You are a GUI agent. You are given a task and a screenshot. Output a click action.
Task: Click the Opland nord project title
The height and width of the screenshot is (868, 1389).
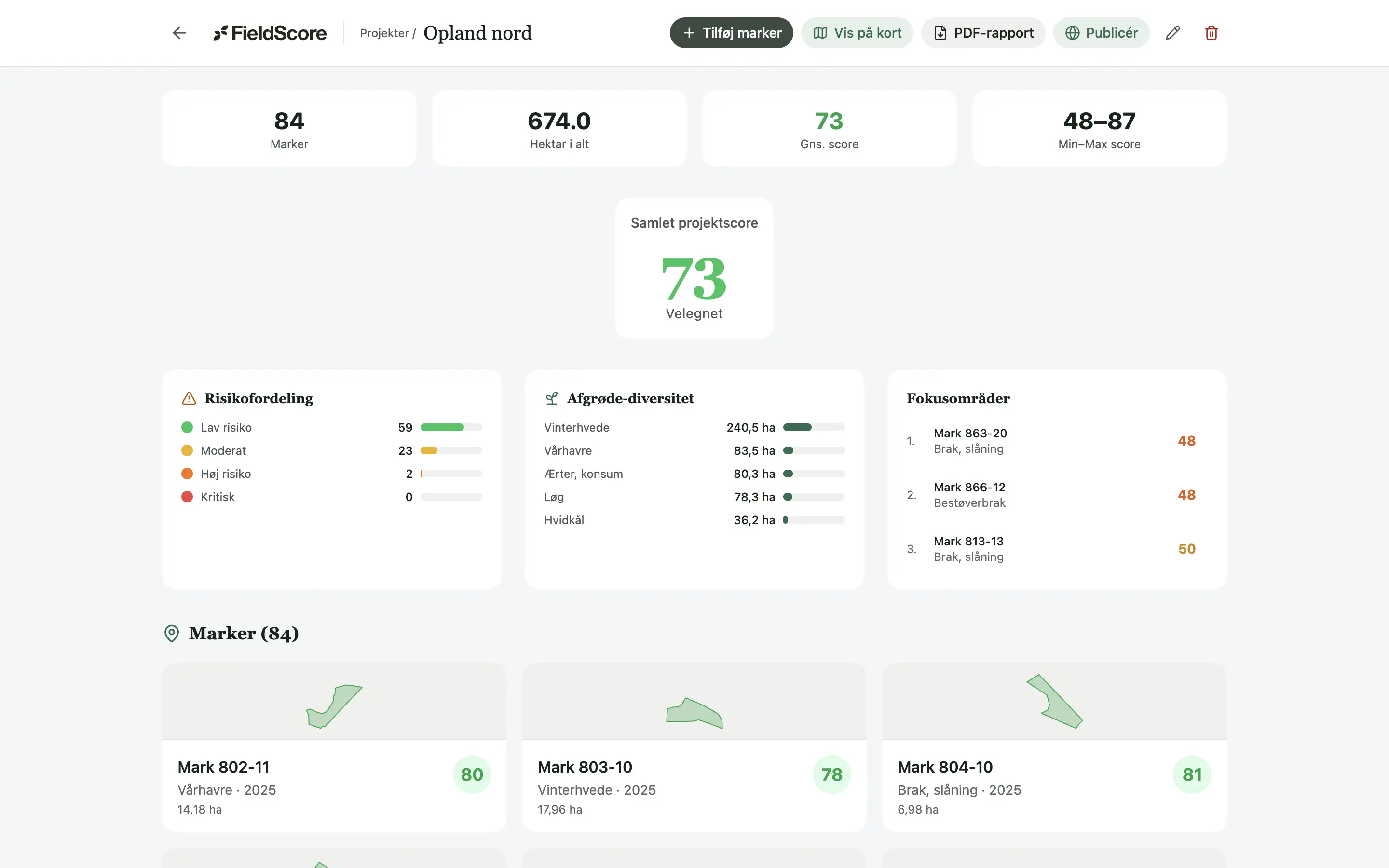477,33
